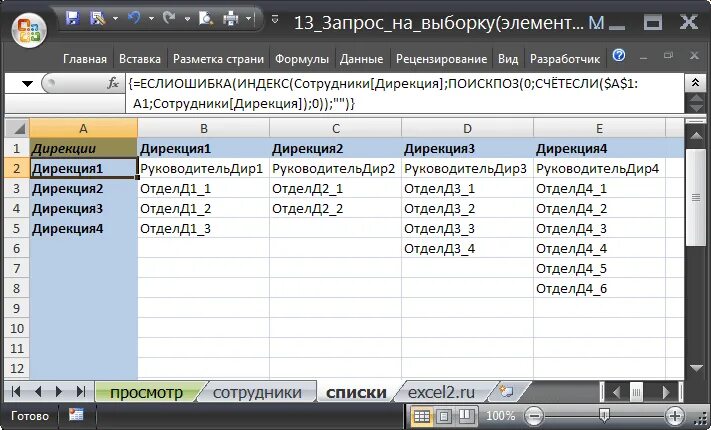Collapse the formula bar with chevron button
Viewport: 711px width, 430px height.
(696, 83)
